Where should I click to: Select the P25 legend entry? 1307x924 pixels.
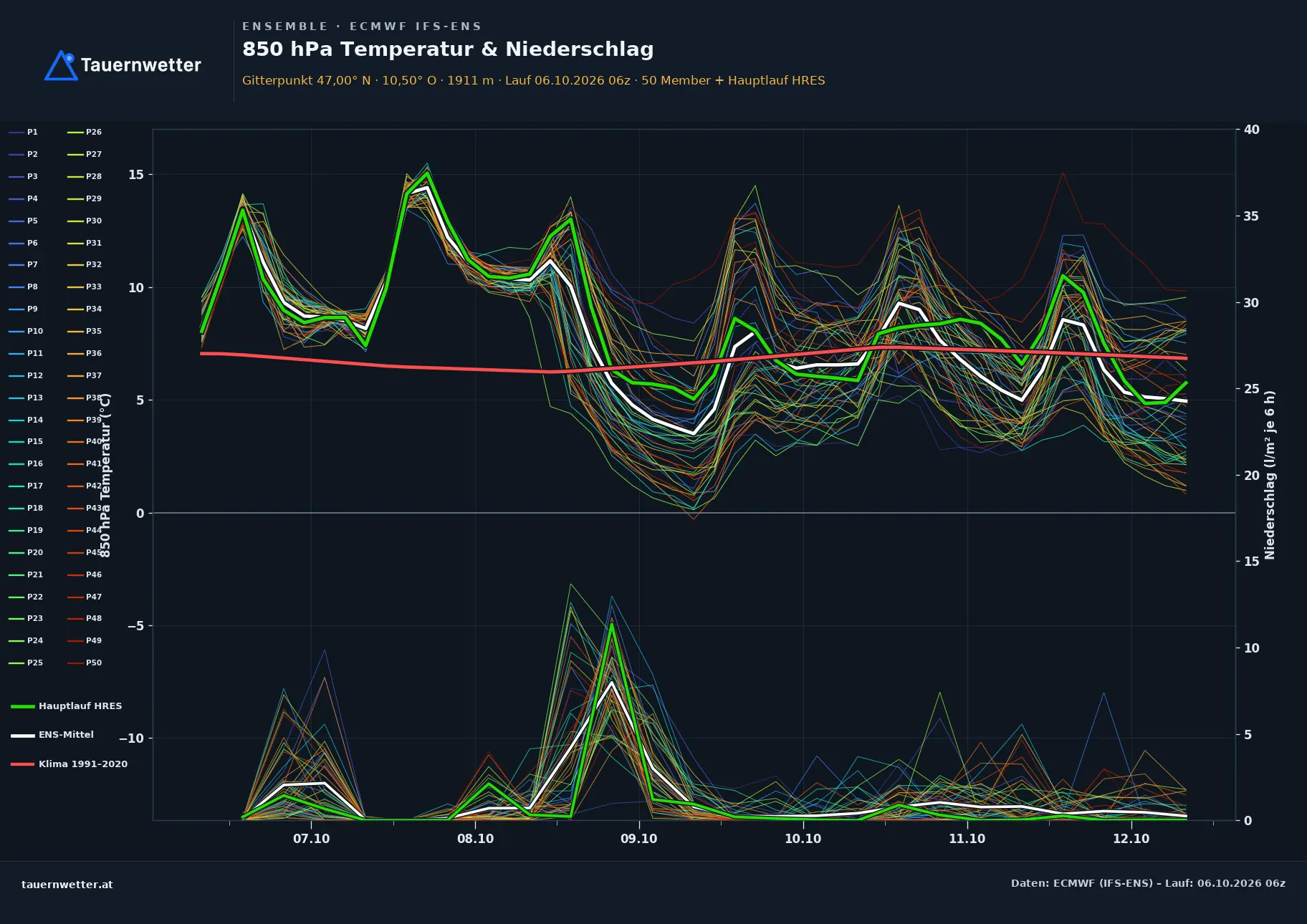(x=26, y=663)
